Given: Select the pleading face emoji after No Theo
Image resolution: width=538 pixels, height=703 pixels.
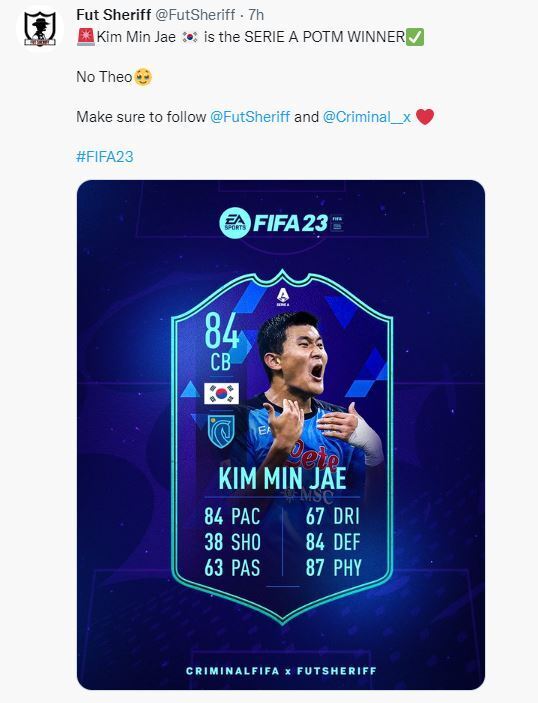Looking at the screenshot, I should point(143,77).
